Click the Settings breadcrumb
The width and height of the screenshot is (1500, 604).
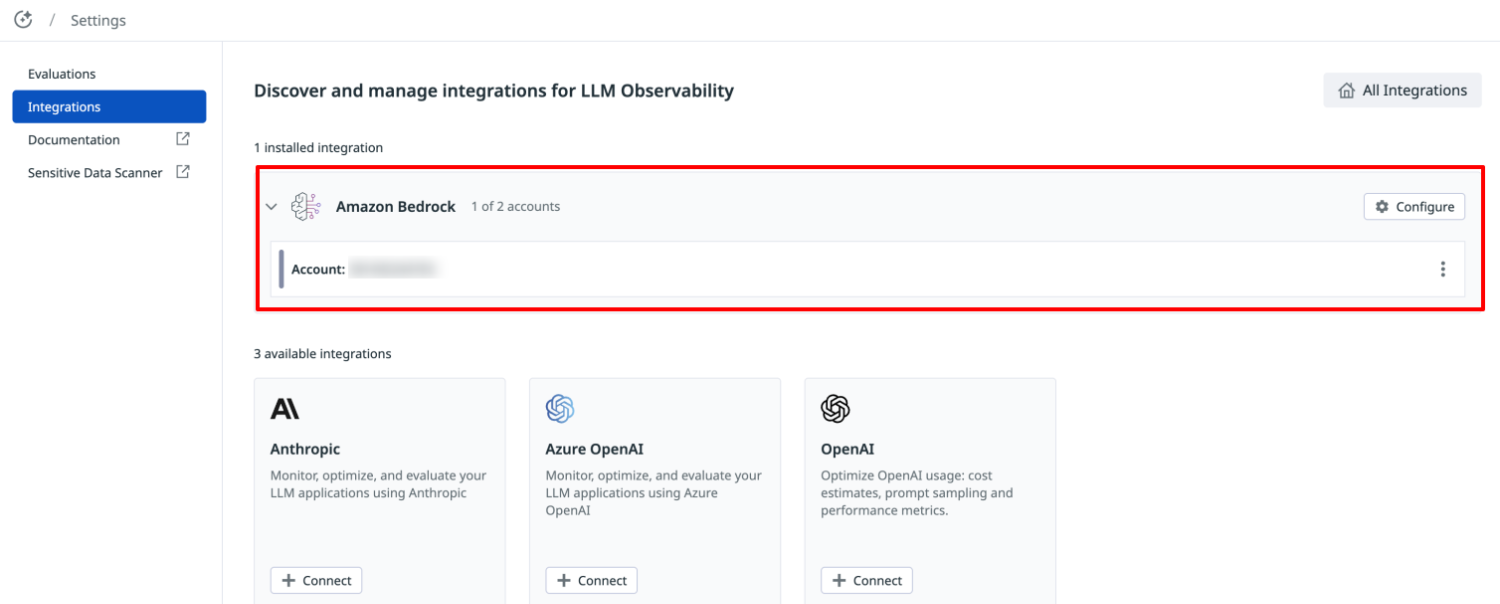(98, 20)
